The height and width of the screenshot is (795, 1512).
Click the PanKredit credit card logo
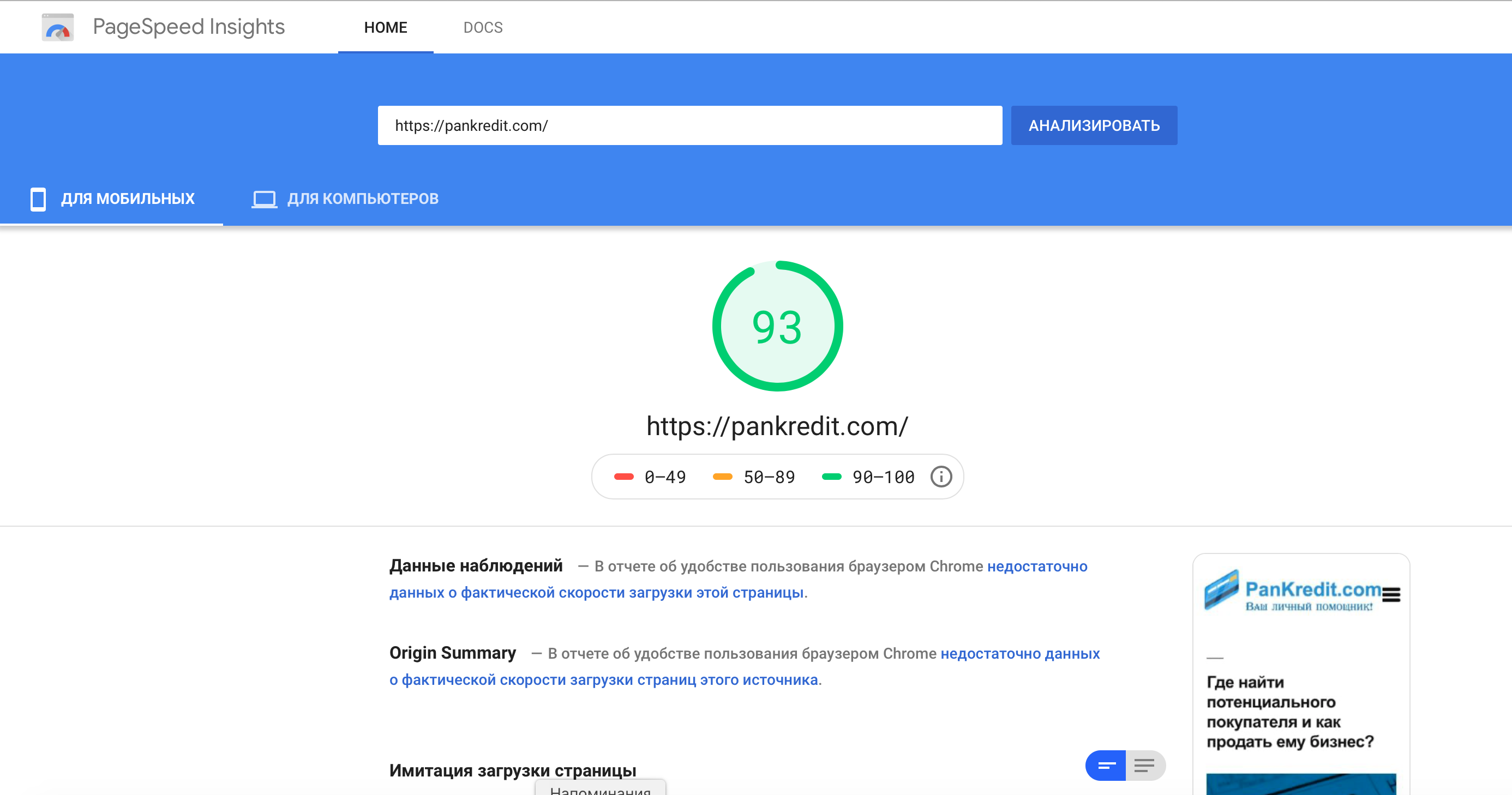(1221, 589)
